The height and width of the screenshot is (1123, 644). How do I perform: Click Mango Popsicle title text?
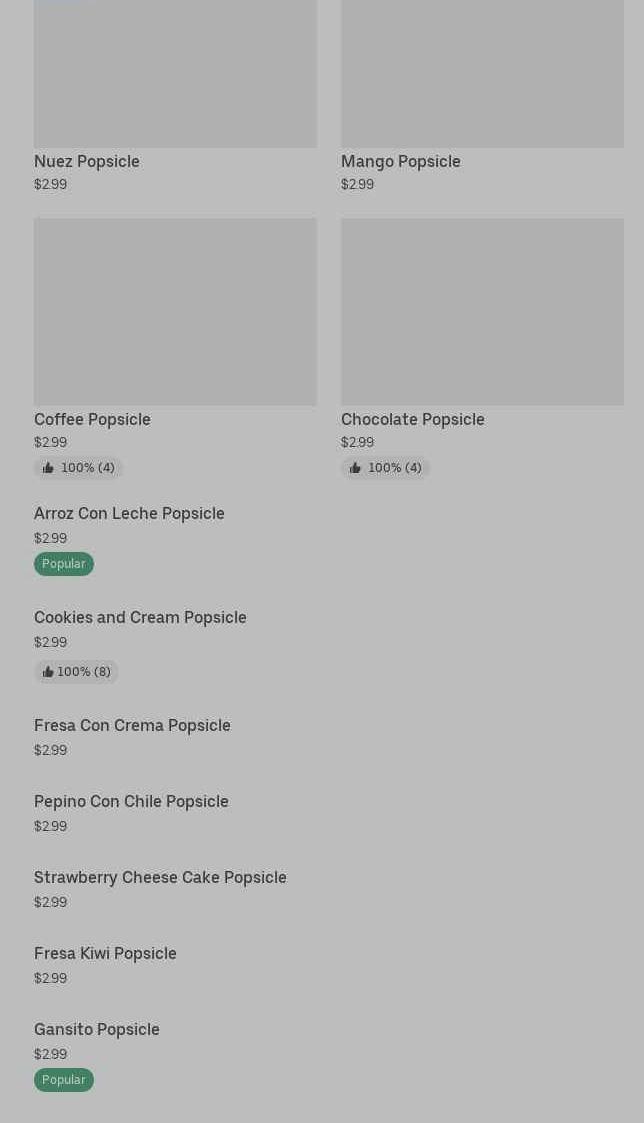401,162
